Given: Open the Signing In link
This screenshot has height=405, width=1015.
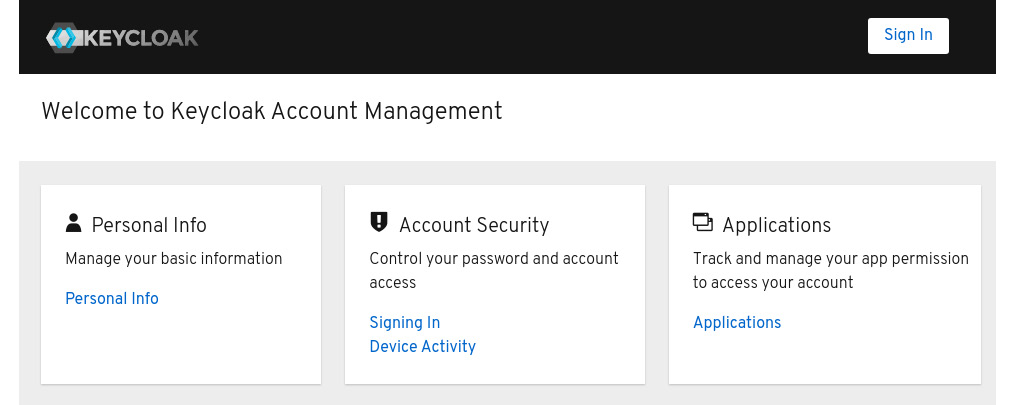Looking at the screenshot, I should click(x=405, y=322).
